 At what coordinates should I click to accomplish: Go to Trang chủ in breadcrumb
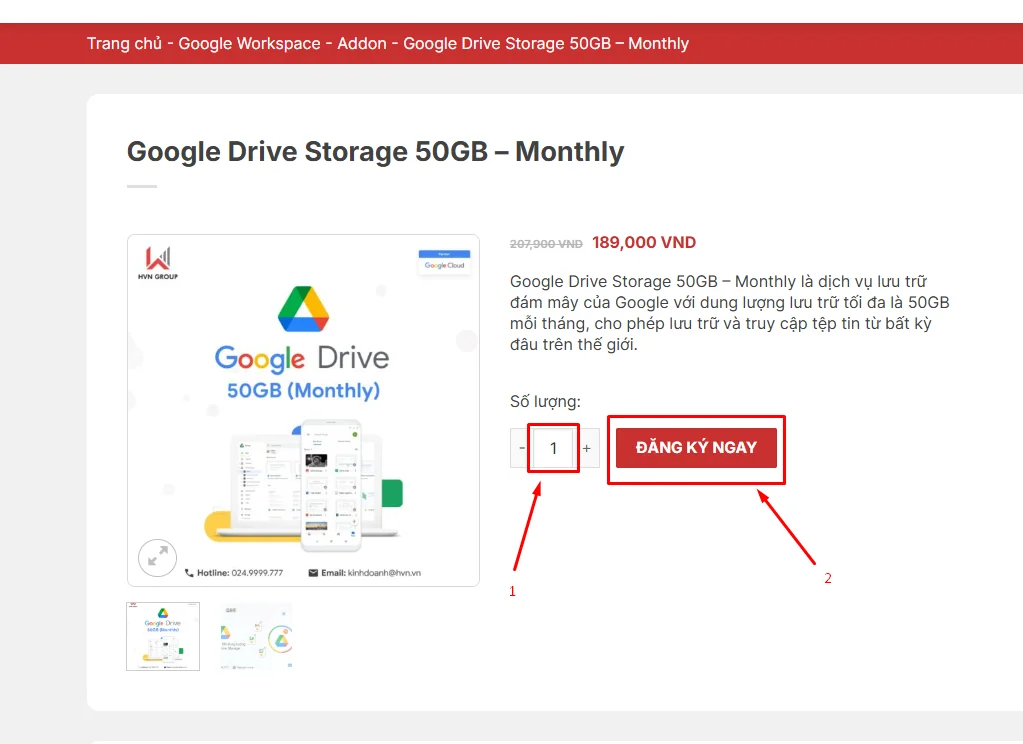[x=124, y=44]
